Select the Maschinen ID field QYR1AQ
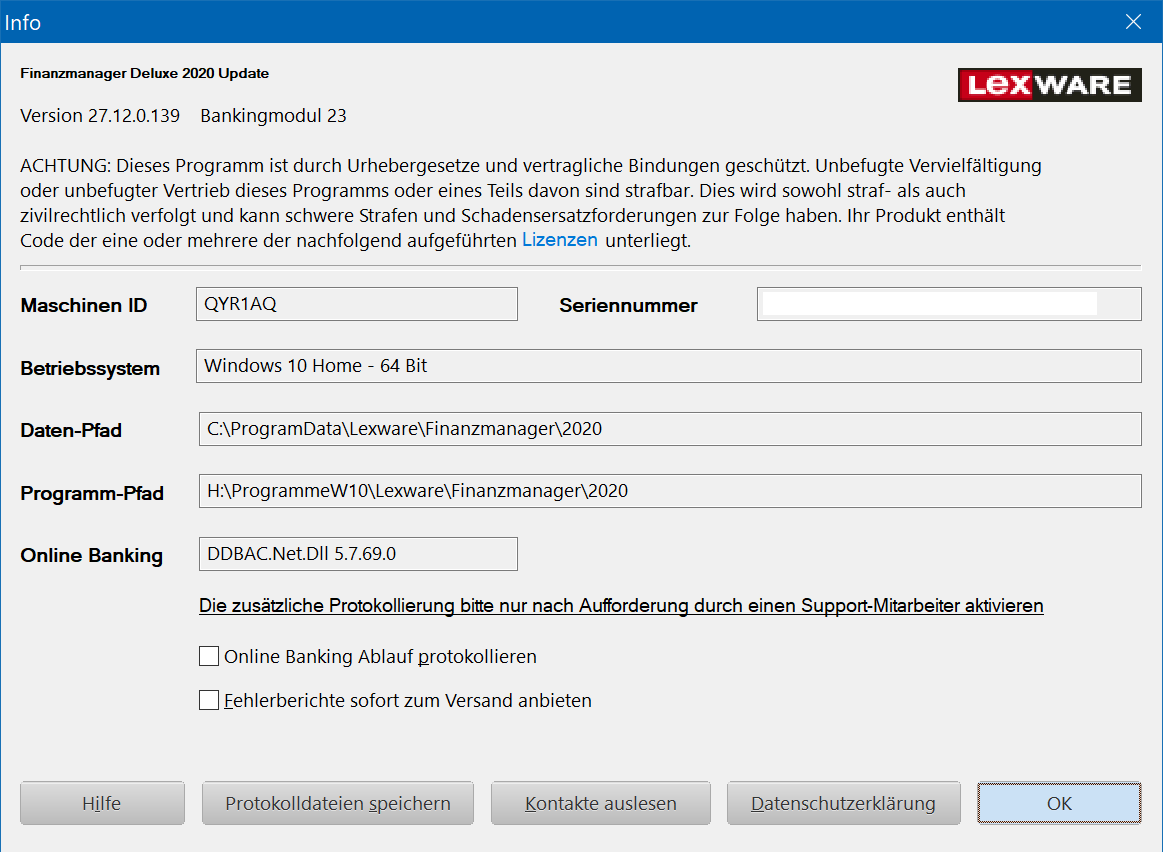 (x=356, y=304)
